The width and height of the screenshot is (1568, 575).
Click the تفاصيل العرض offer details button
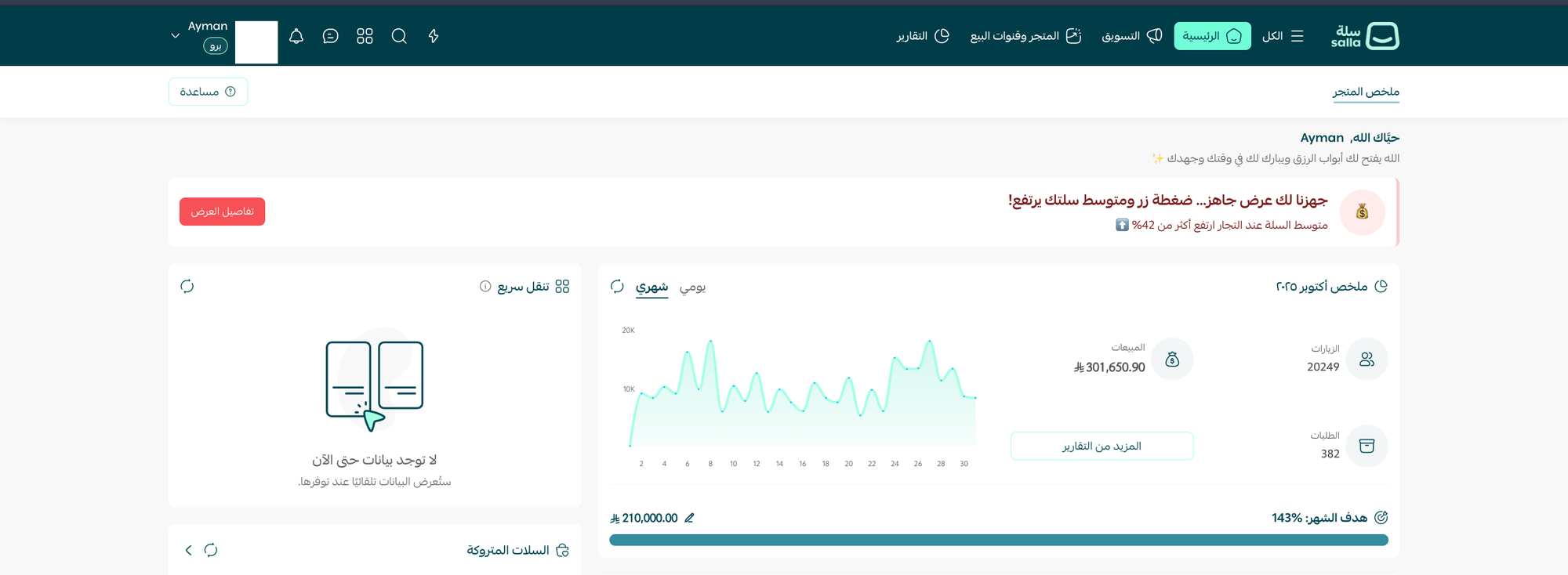[x=222, y=212]
